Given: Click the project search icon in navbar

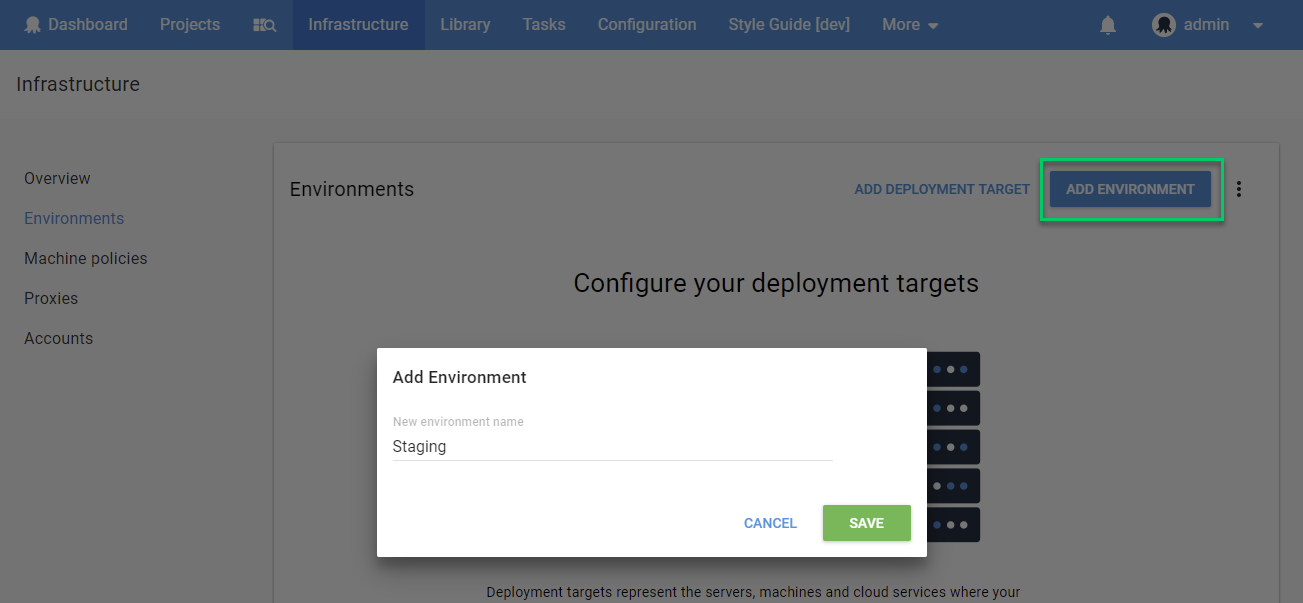Looking at the screenshot, I should click(264, 25).
